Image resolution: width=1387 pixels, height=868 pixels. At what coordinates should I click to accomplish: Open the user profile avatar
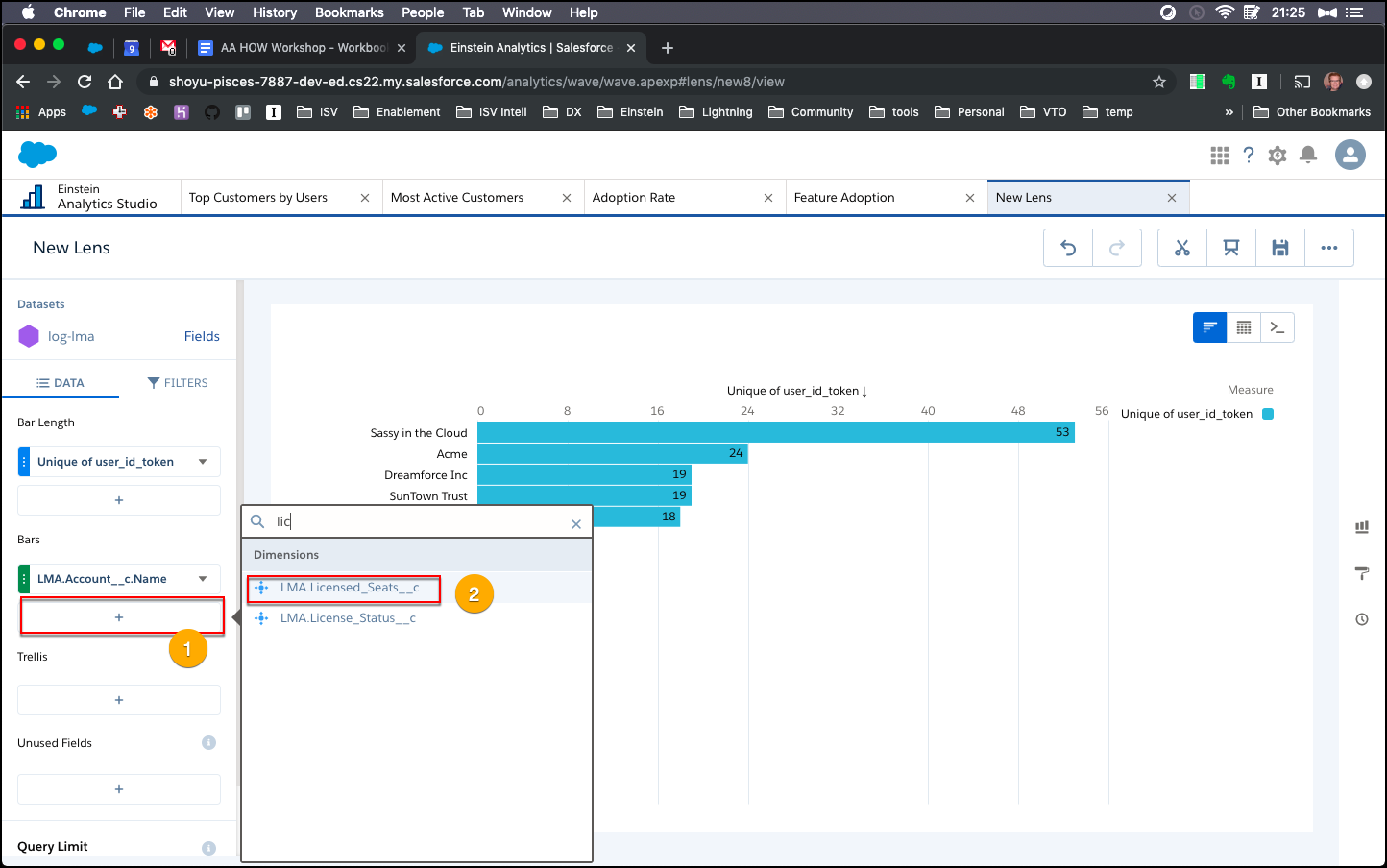pyautogui.click(x=1350, y=155)
